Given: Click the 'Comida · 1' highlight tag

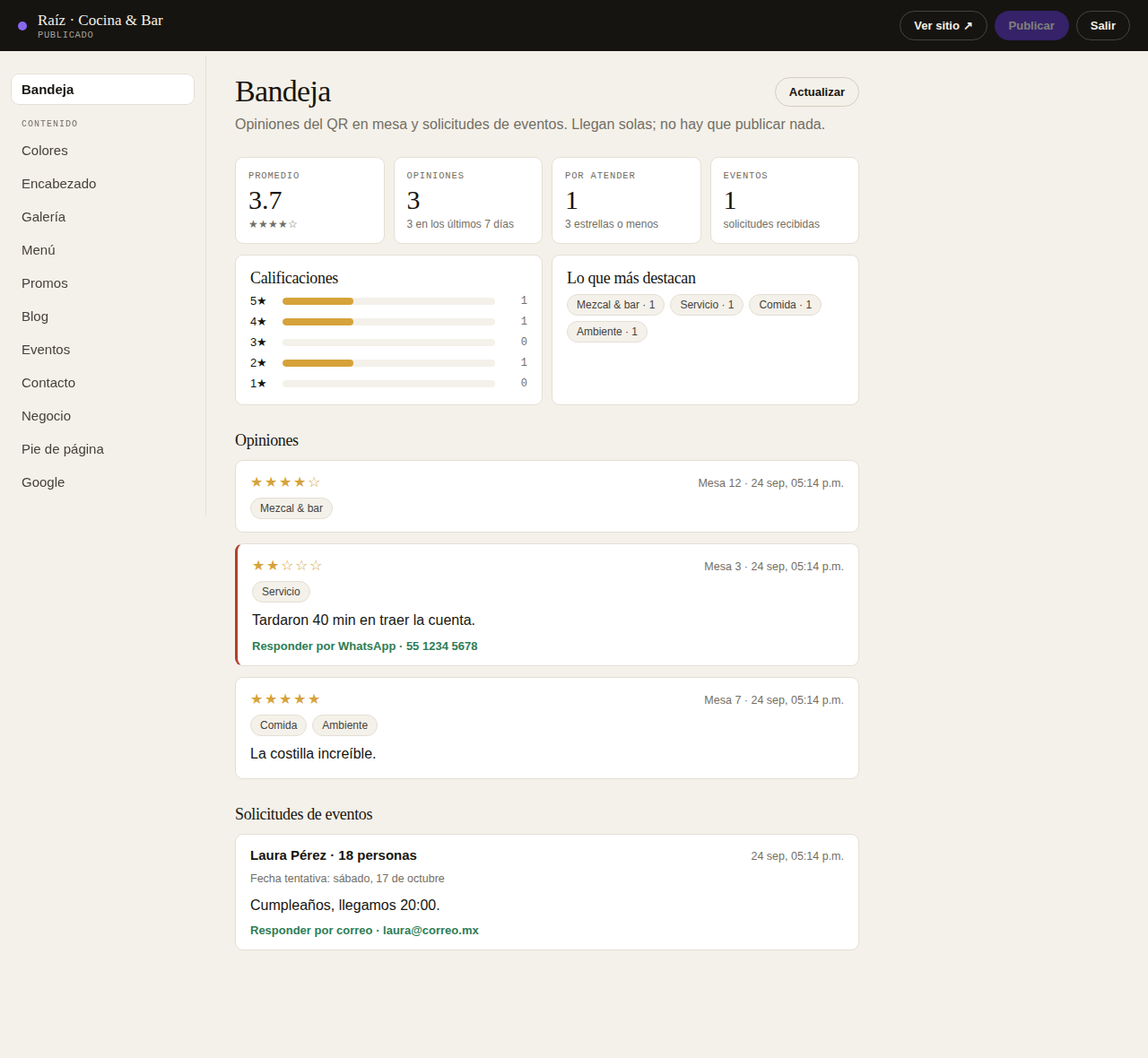Looking at the screenshot, I should click(x=785, y=305).
